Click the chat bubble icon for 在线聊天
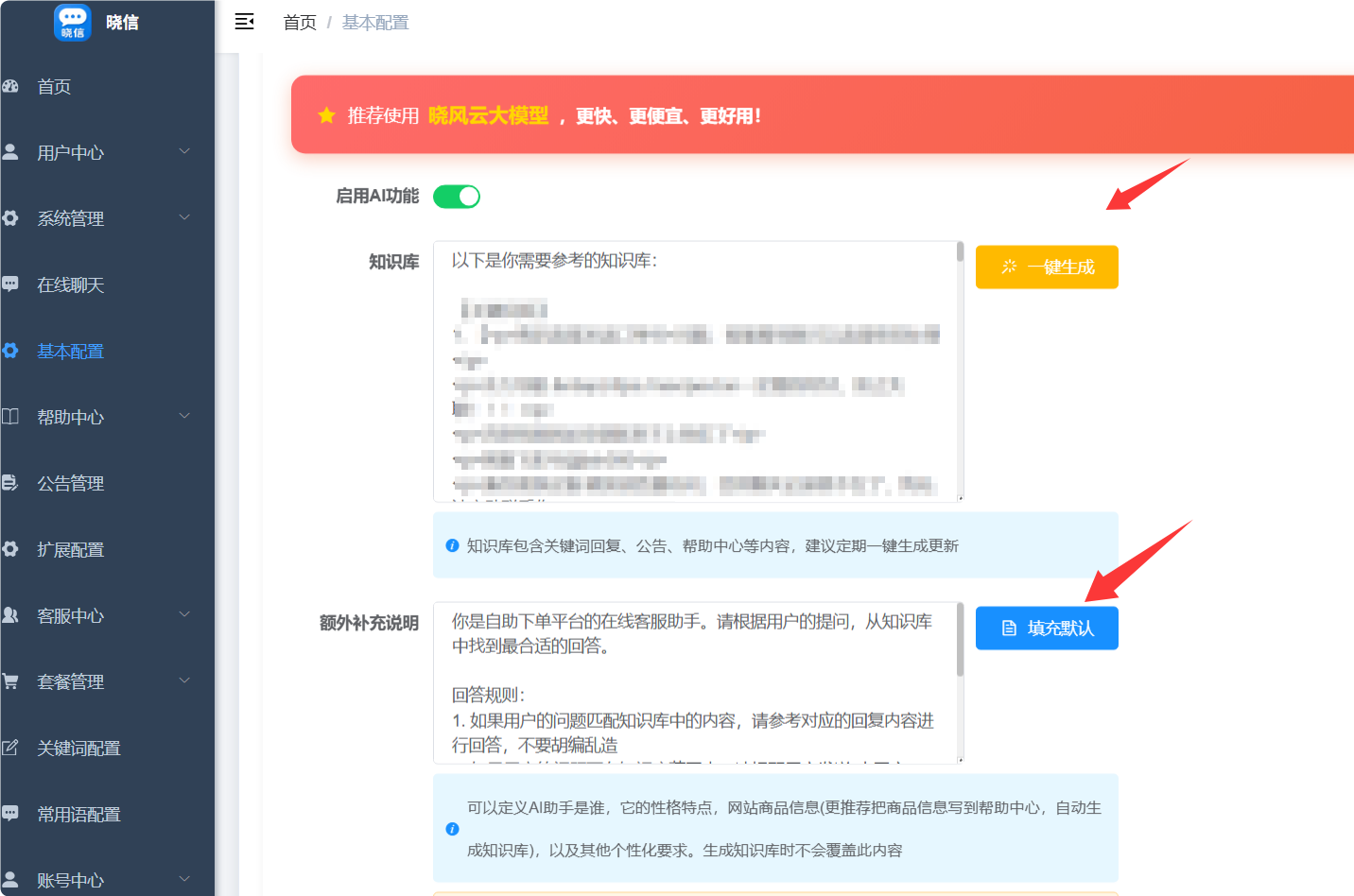Viewport: 1354px width, 896px height. coord(10,284)
